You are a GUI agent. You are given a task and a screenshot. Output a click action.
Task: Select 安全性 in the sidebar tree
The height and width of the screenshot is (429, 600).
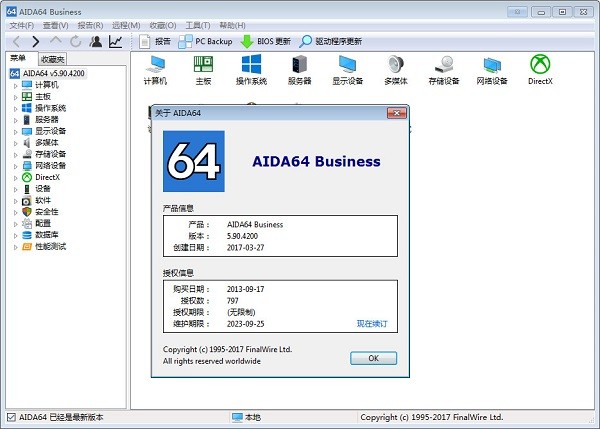click(x=47, y=211)
